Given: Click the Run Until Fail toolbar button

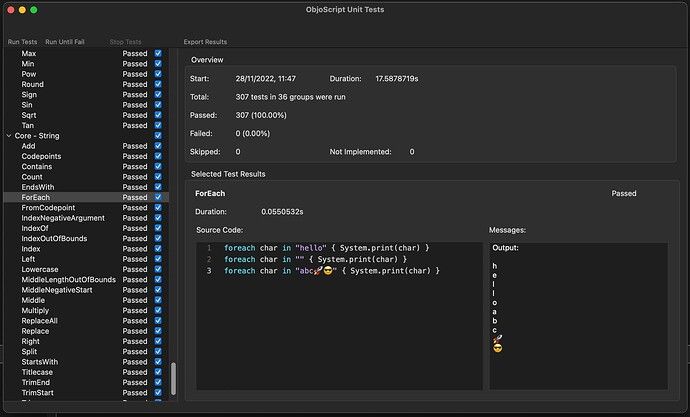Looking at the screenshot, I should click(x=65, y=42).
